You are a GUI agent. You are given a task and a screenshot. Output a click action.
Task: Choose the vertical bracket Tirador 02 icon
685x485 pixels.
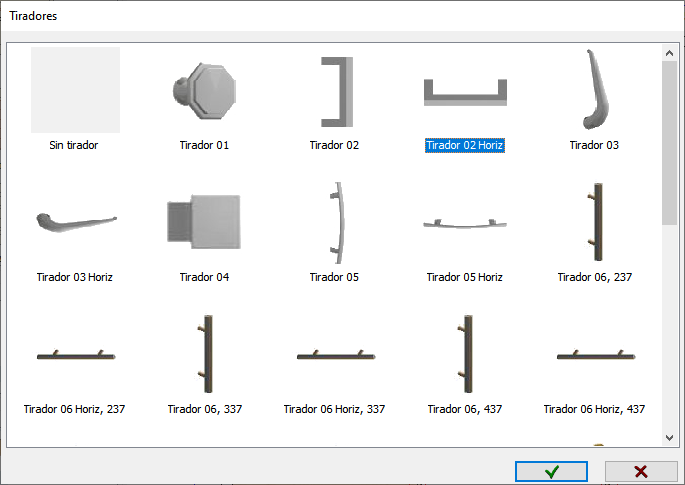[337, 92]
